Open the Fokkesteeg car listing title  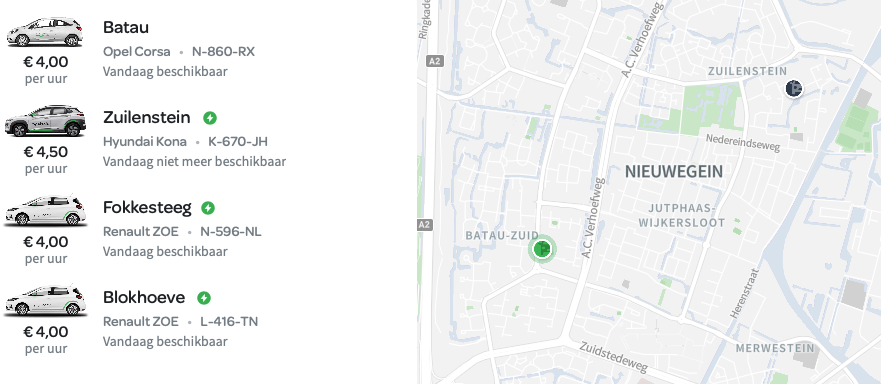(x=147, y=207)
